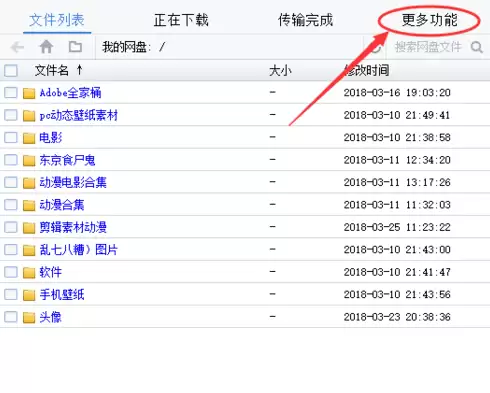Open the Adobe全家桶 folder link

click(70, 93)
